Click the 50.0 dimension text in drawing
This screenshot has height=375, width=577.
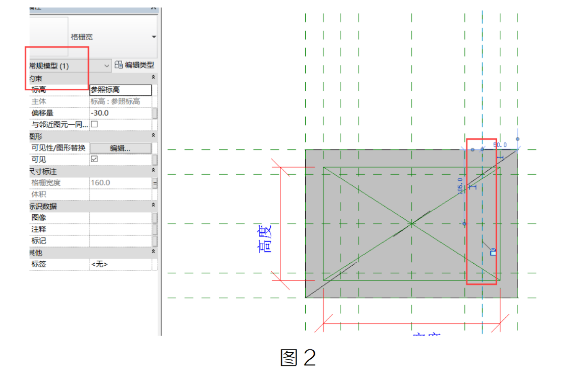pyautogui.click(x=500, y=145)
